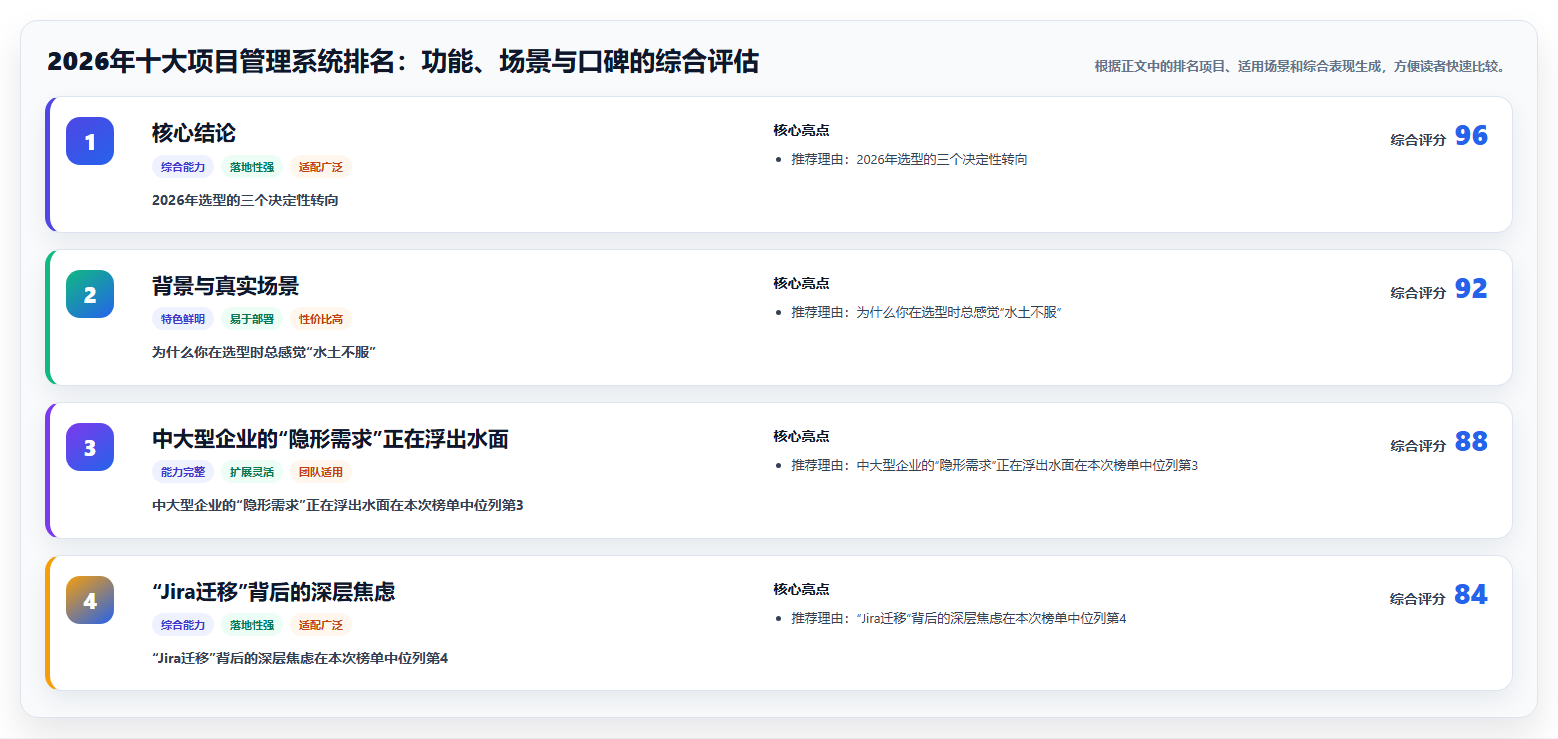Screen dimensions: 1558x739
Task: Click the number 2 rank badge
Action: [x=90, y=294]
